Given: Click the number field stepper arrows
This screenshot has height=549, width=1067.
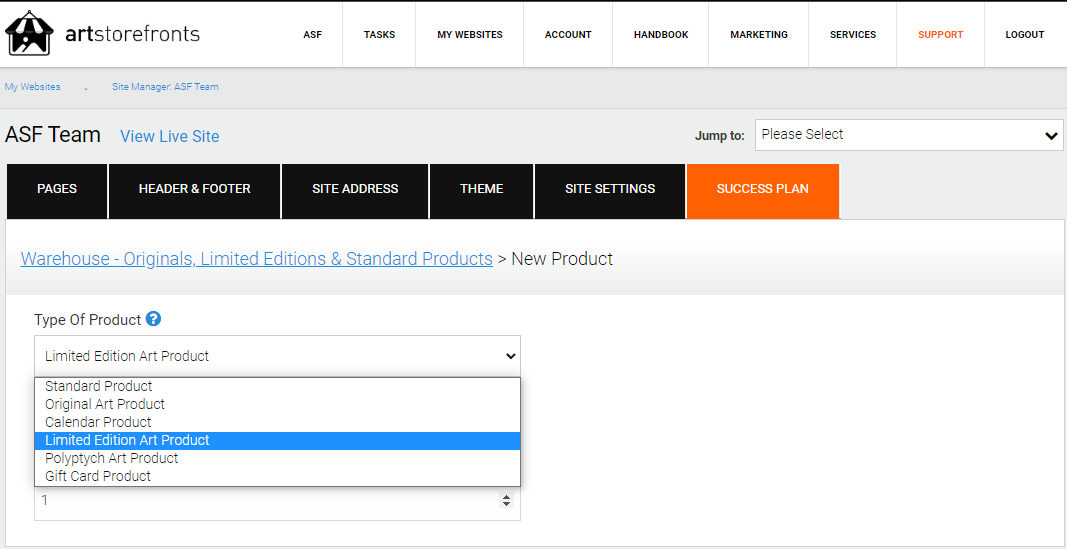Looking at the screenshot, I should 506,501.
